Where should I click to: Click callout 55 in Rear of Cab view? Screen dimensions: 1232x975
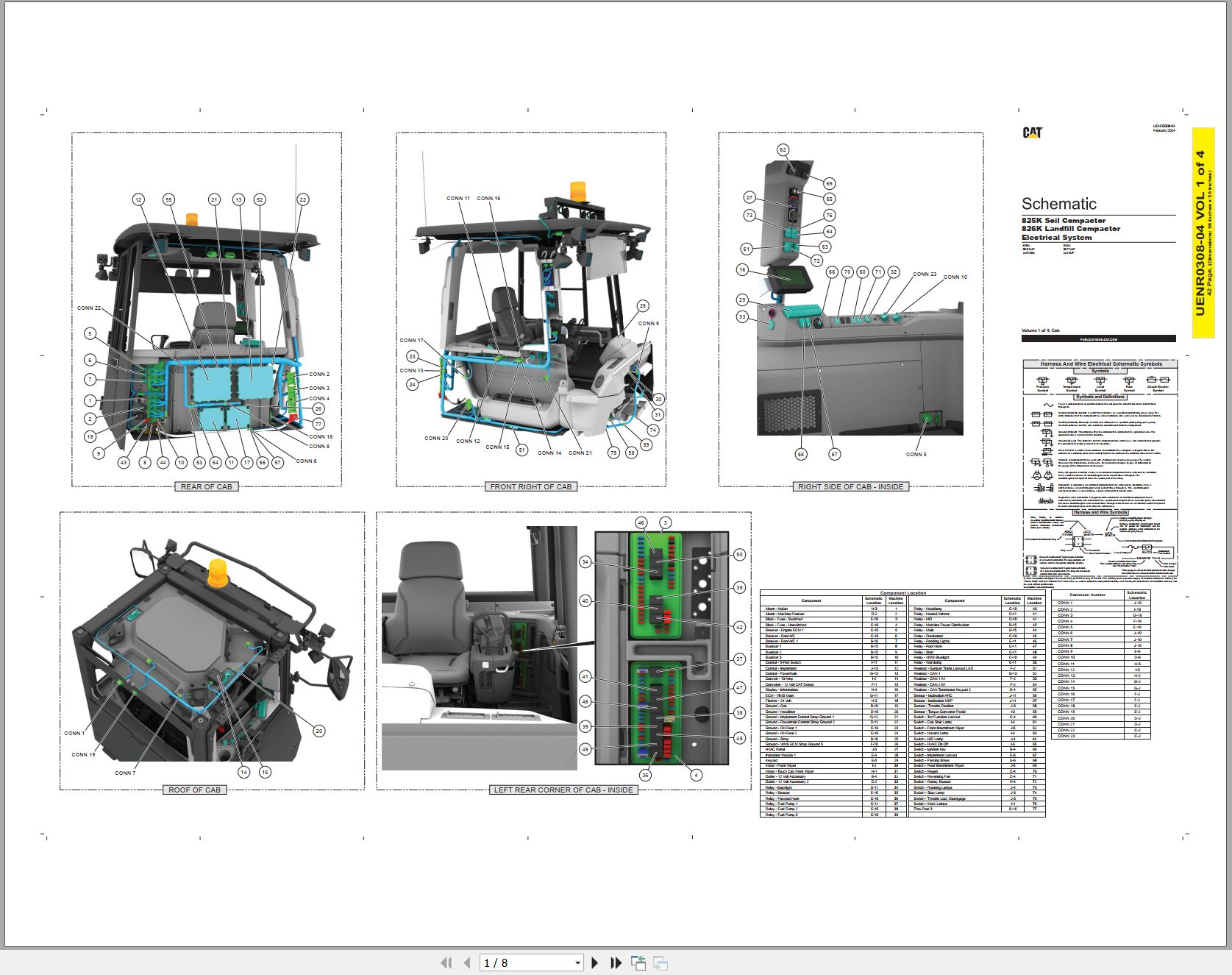[x=168, y=199]
